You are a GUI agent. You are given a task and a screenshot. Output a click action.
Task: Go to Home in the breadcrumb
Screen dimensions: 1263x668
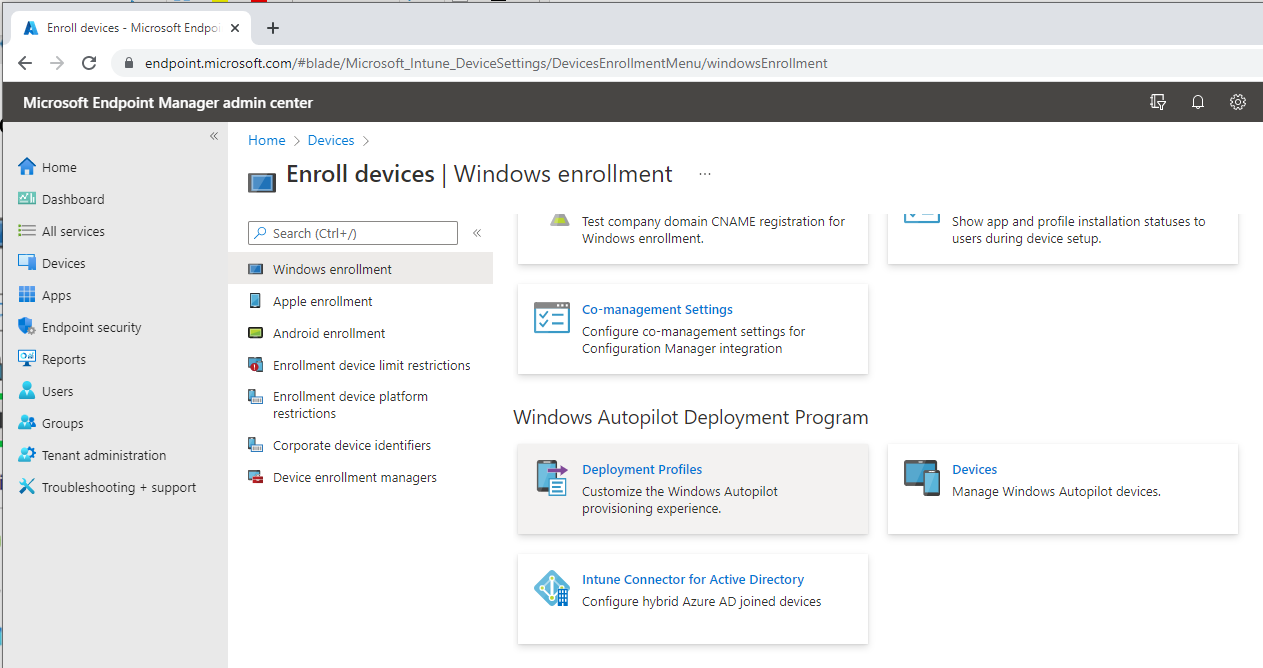(x=267, y=140)
